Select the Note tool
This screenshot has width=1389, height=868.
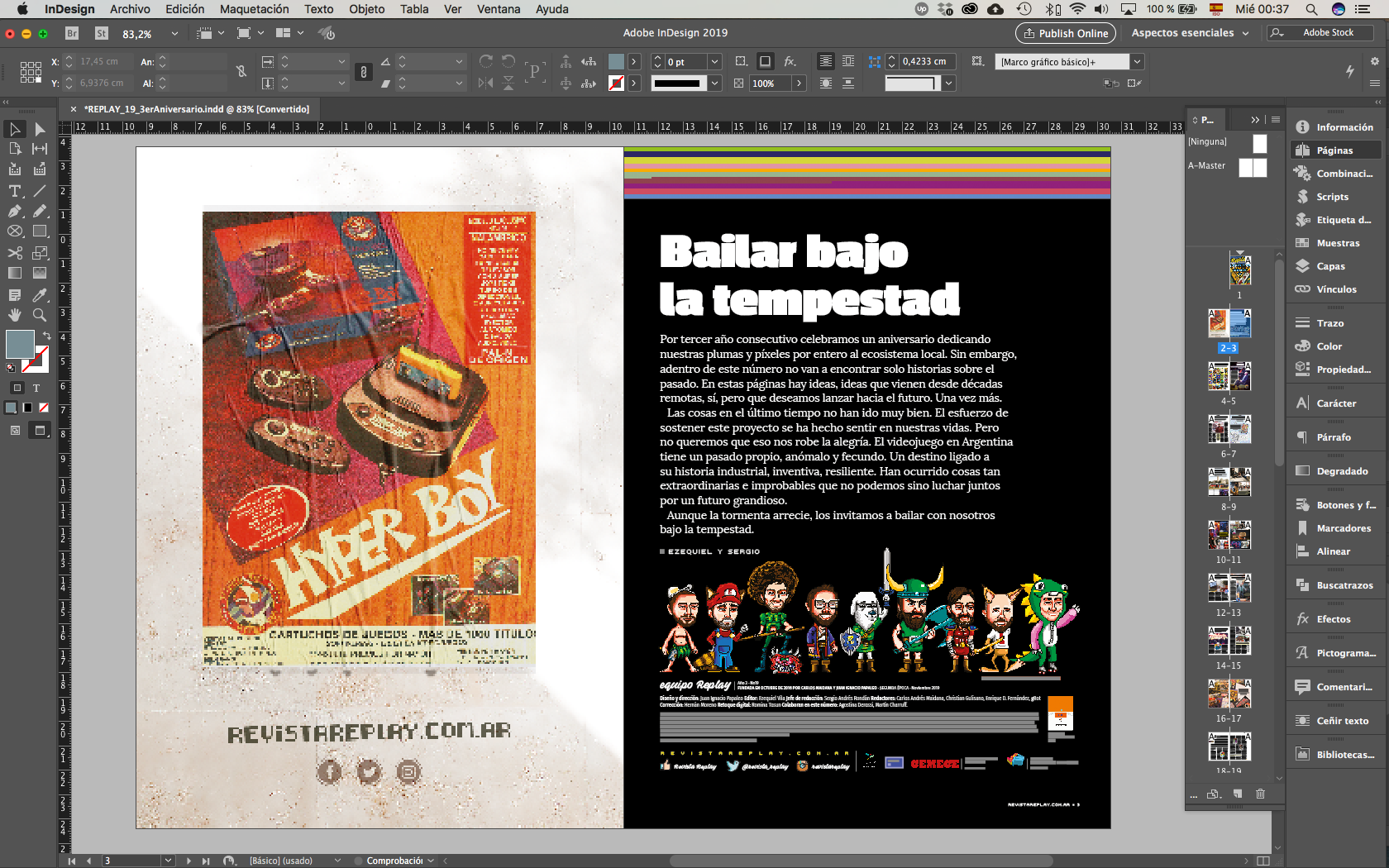[x=15, y=295]
